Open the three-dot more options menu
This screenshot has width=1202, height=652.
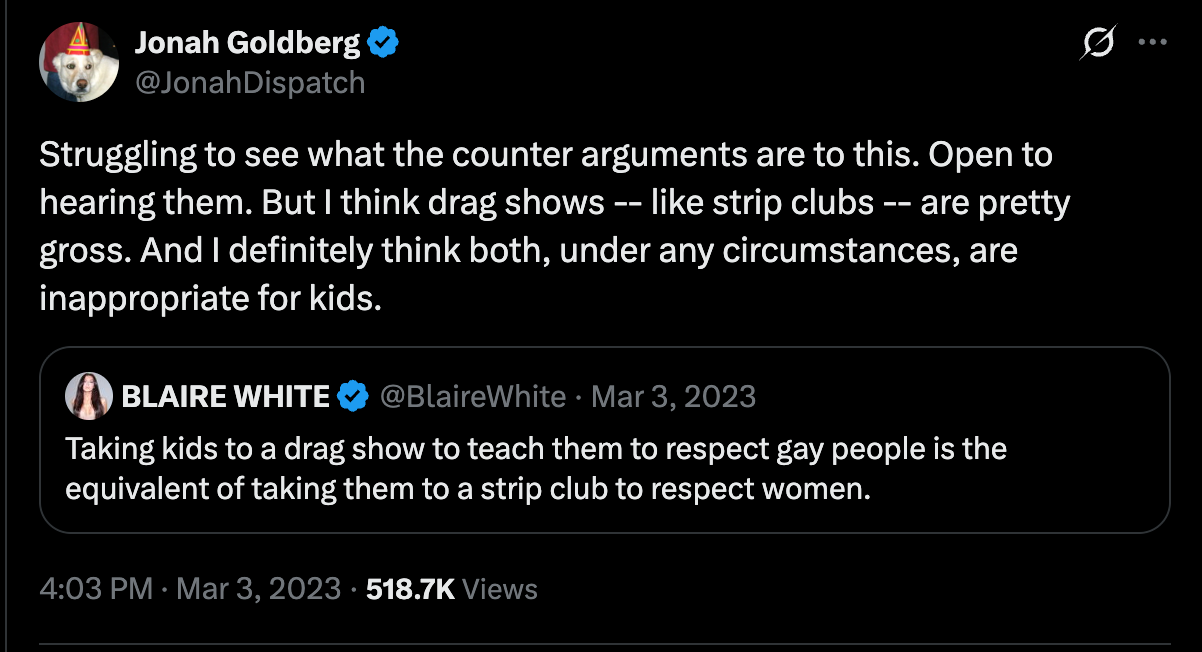(1153, 43)
